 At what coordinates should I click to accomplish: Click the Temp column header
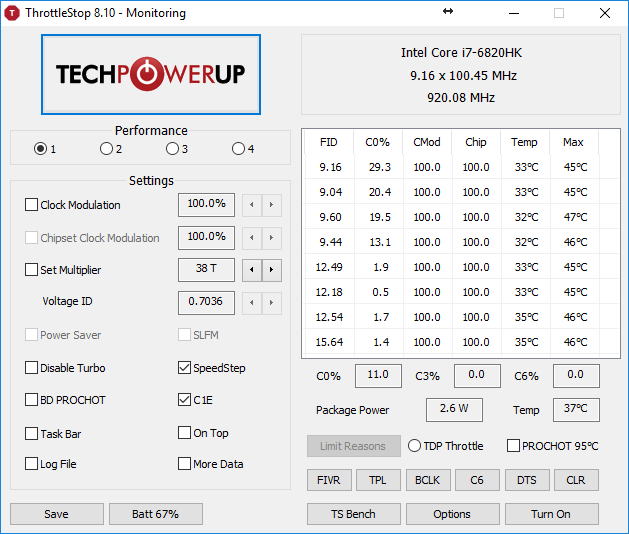click(x=525, y=142)
